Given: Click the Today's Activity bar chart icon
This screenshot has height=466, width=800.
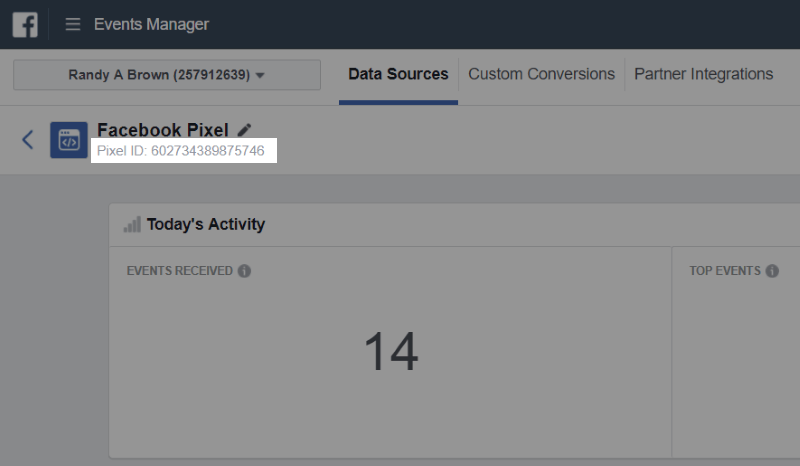Looking at the screenshot, I should tap(132, 225).
